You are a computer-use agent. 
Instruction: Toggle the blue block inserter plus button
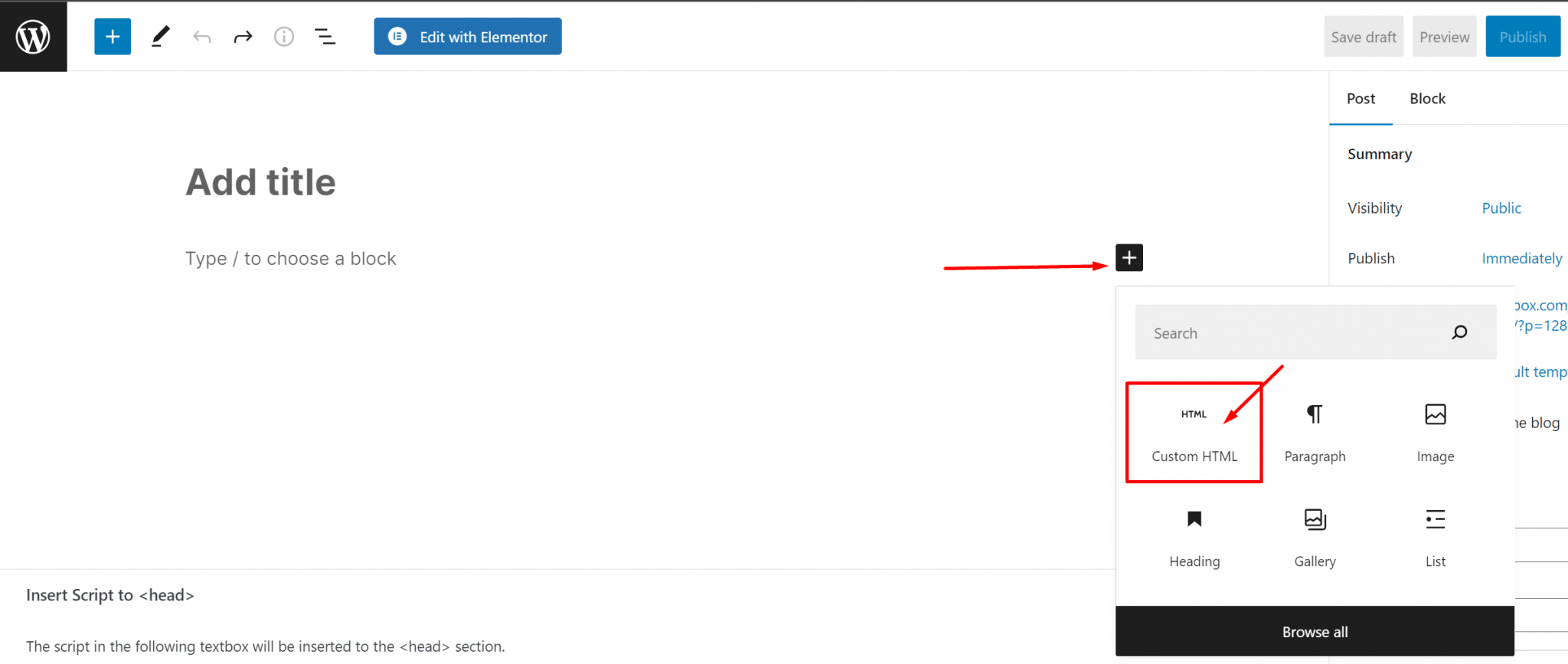click(113, 37)
